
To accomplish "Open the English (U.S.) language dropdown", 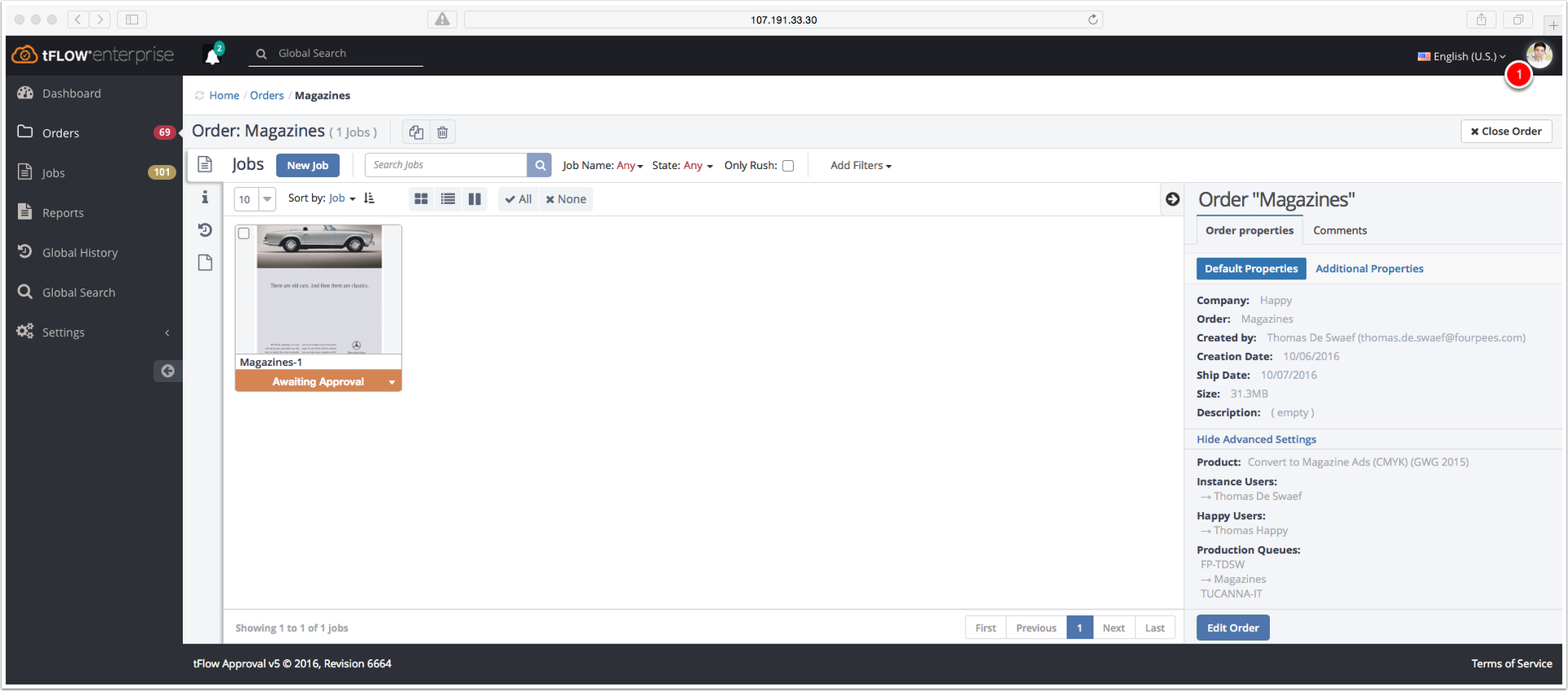I will click(1462, 56).
